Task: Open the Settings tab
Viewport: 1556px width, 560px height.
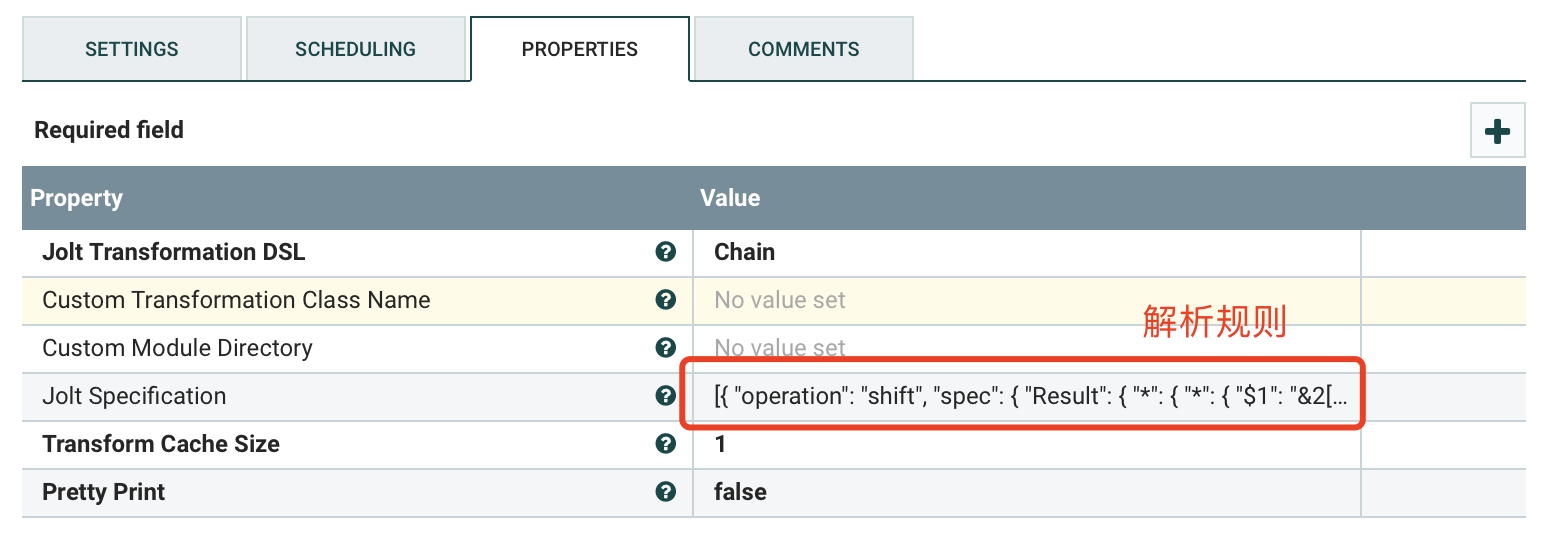Action: 132,49
